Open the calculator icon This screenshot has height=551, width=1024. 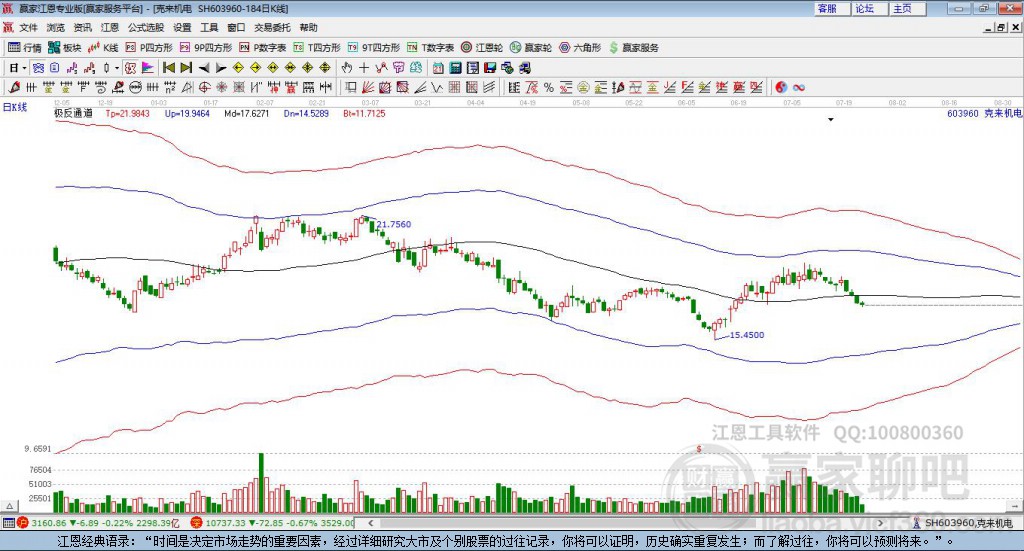[455, 68]
